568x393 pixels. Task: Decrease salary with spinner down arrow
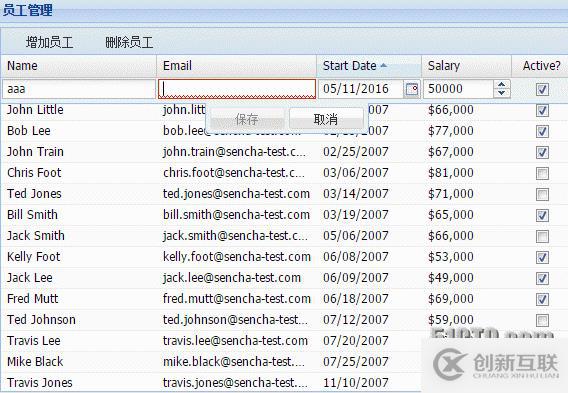click(502, 93)
